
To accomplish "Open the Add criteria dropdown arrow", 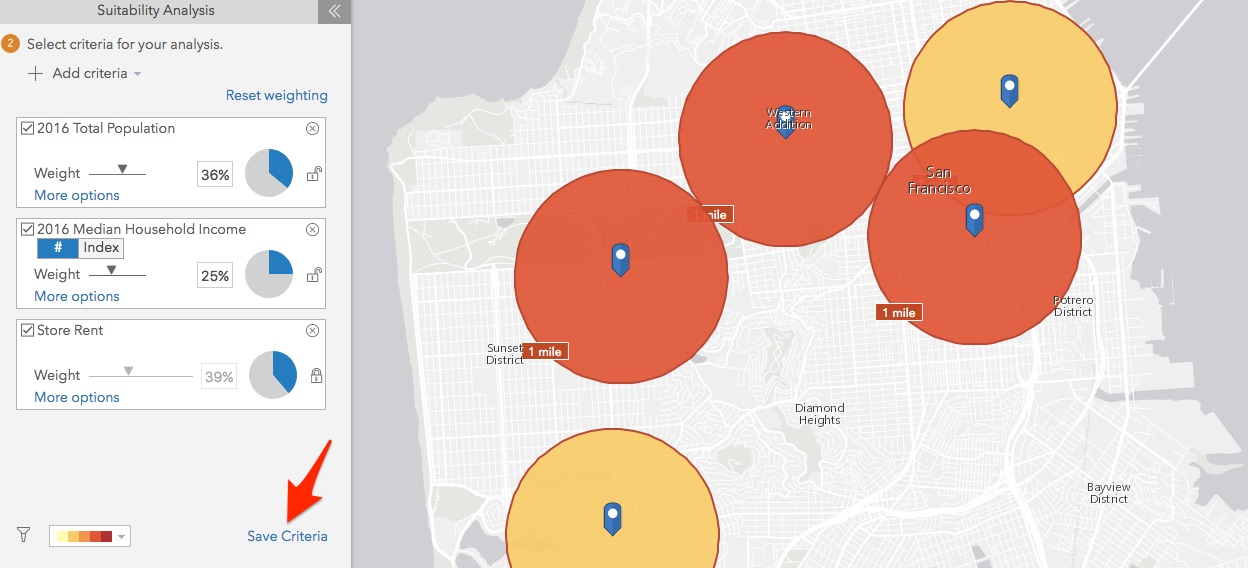I will tap(137, 74).
